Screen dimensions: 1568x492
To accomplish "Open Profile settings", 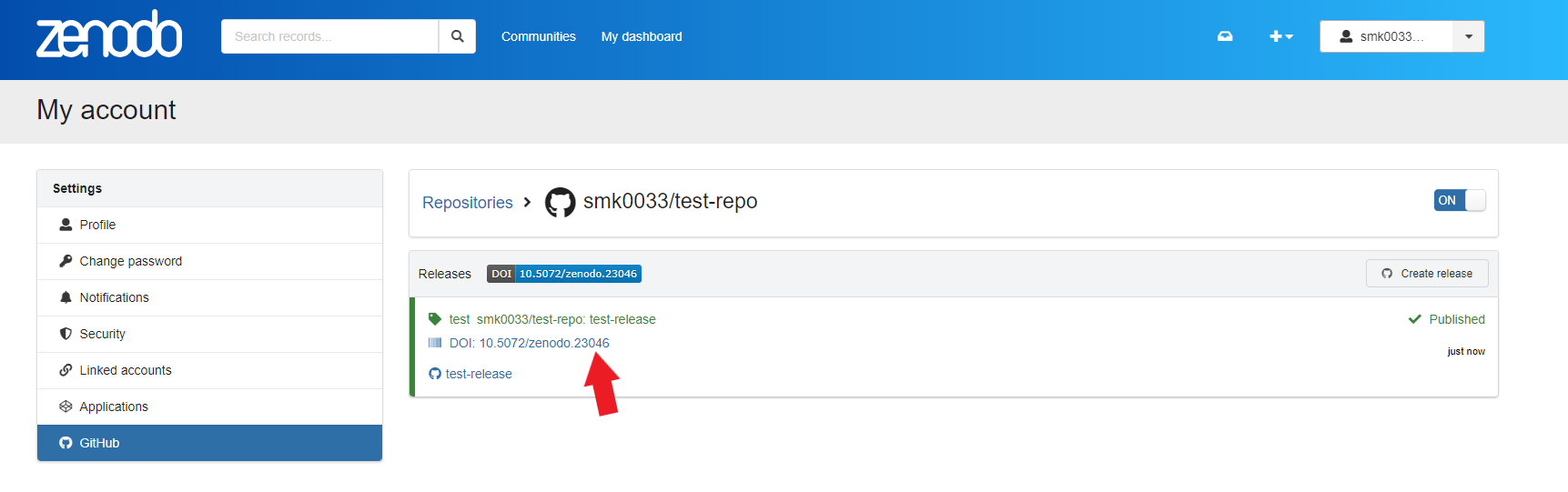I will pos(209,225).
